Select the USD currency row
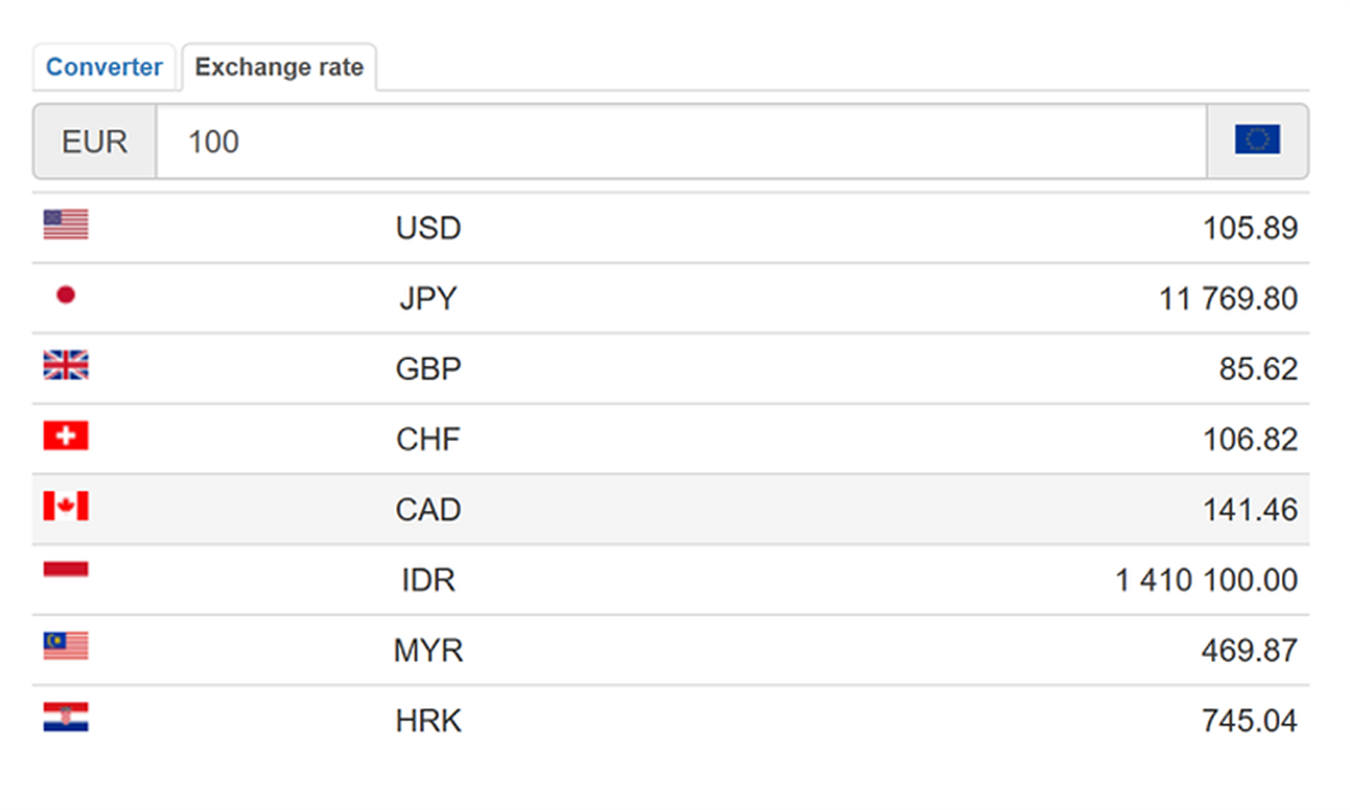The image size is (1350, 810). click(x=670, y=228)
